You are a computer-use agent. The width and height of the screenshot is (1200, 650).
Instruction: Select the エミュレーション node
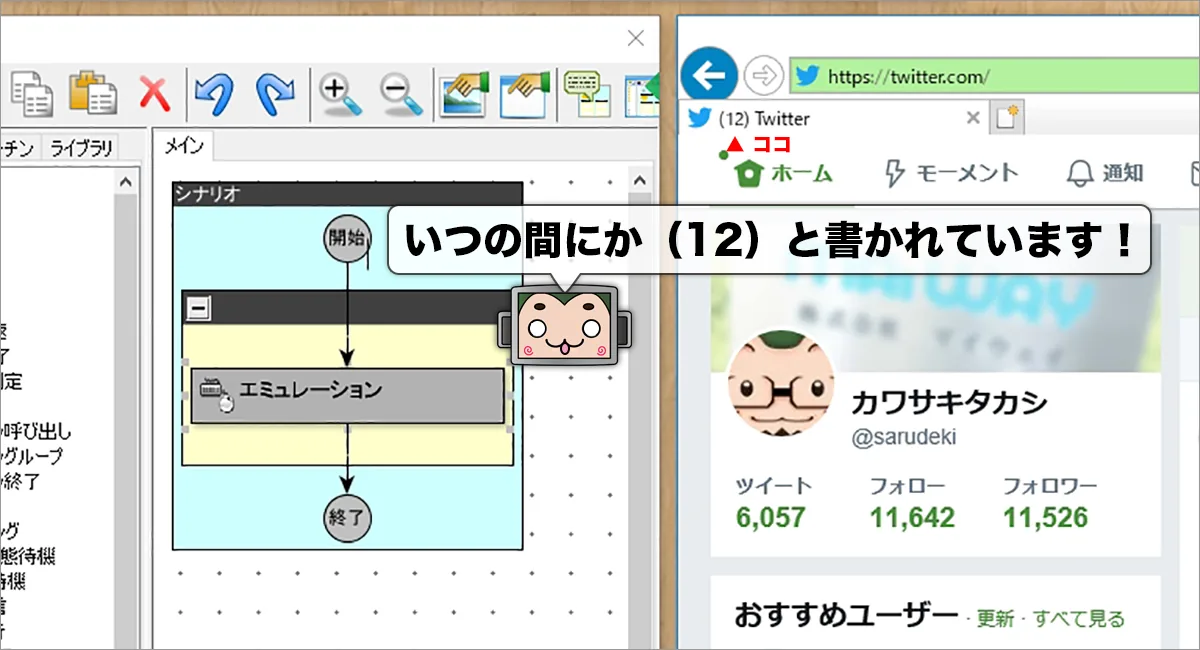click(x=347, y=396)
